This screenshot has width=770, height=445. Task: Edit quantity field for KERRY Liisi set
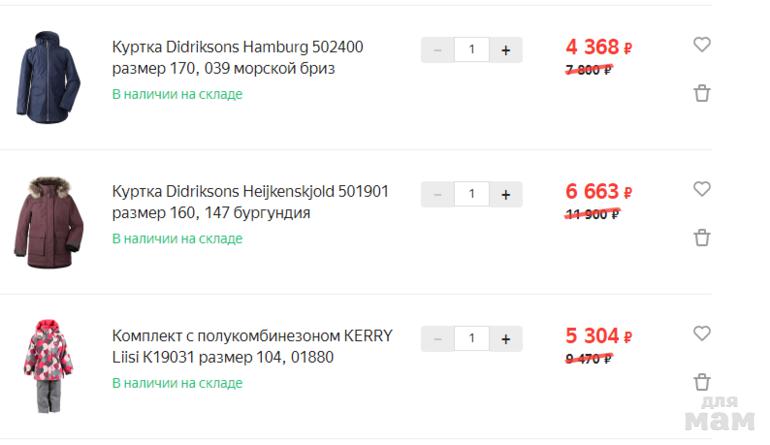click(x=471, y=338)
